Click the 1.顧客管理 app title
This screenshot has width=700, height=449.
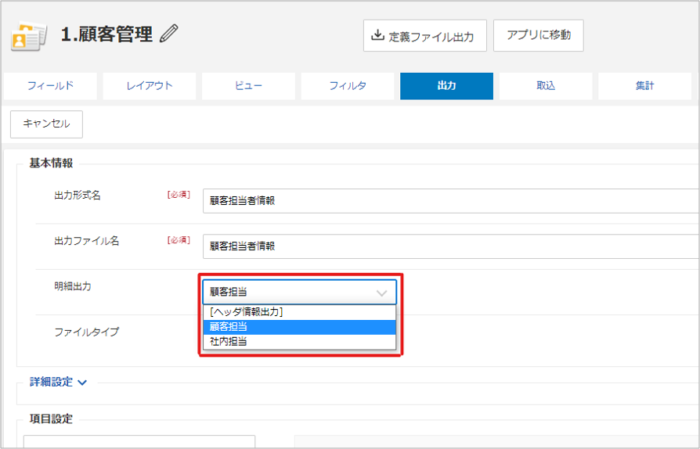coord(107,34)
